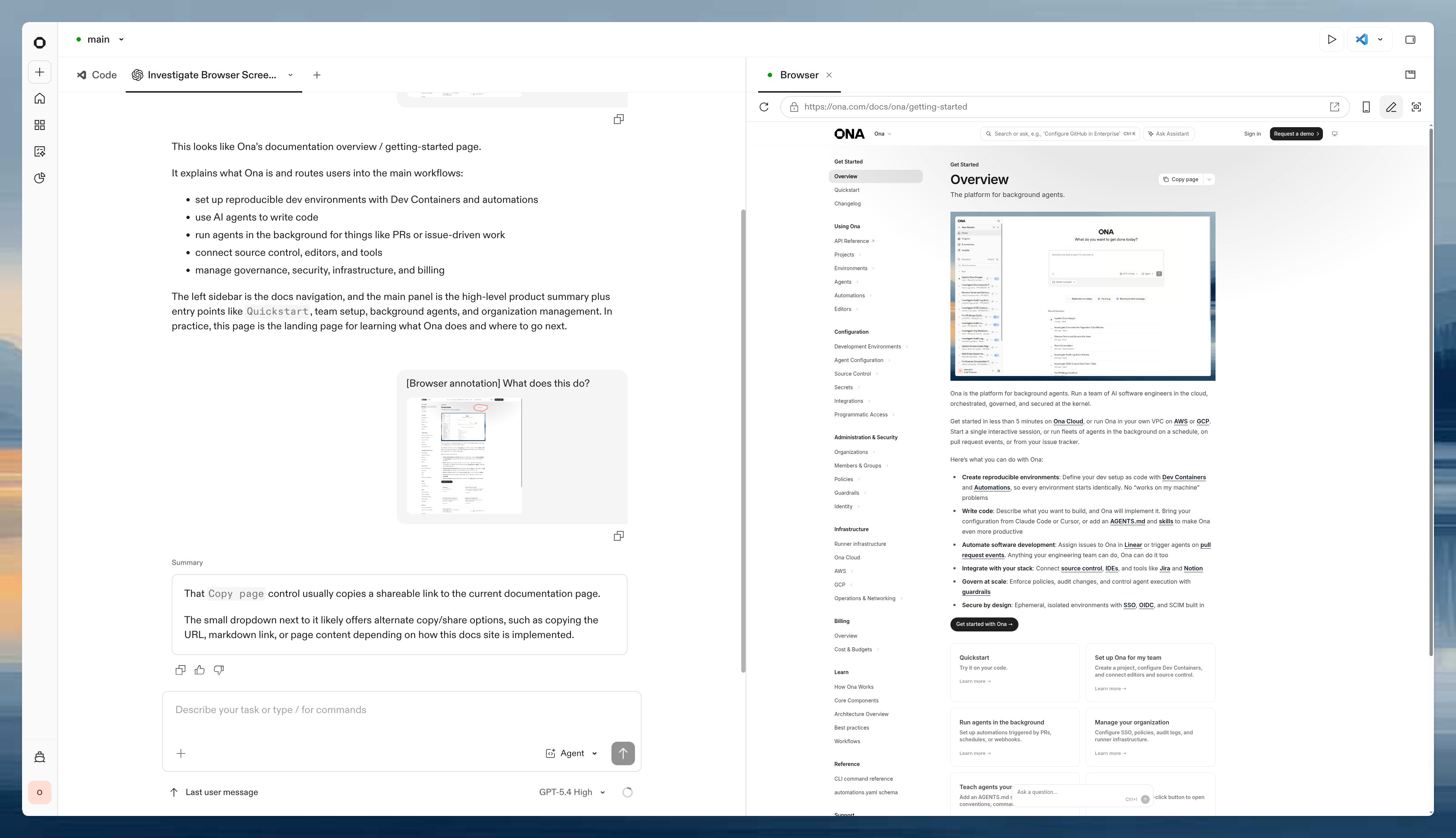Toggle the mobile device view icon
The height and width of the screenshot is (838, 1456).
click(1366, 107)
